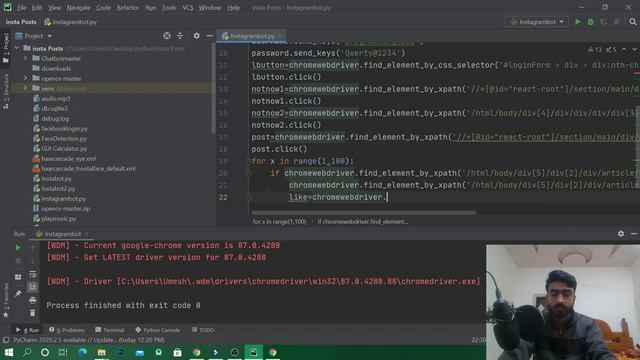Viewport: 640px width, 360px height.
Task: Switch to the Instagrambot.py editor tab
Action: [x=251, y=36]
